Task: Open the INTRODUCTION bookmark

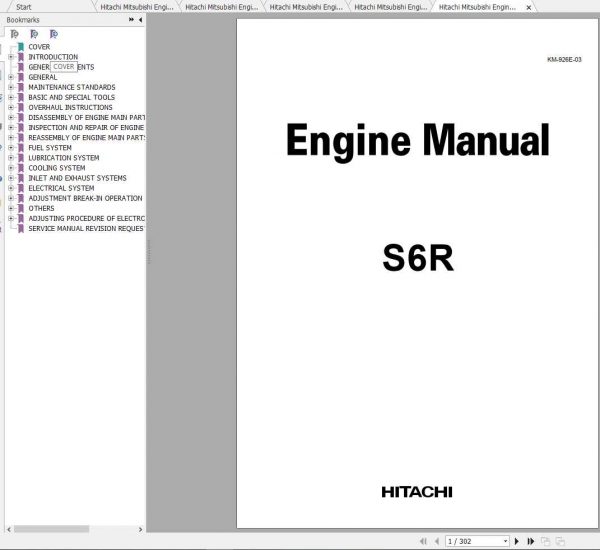Action: [53, 57]
